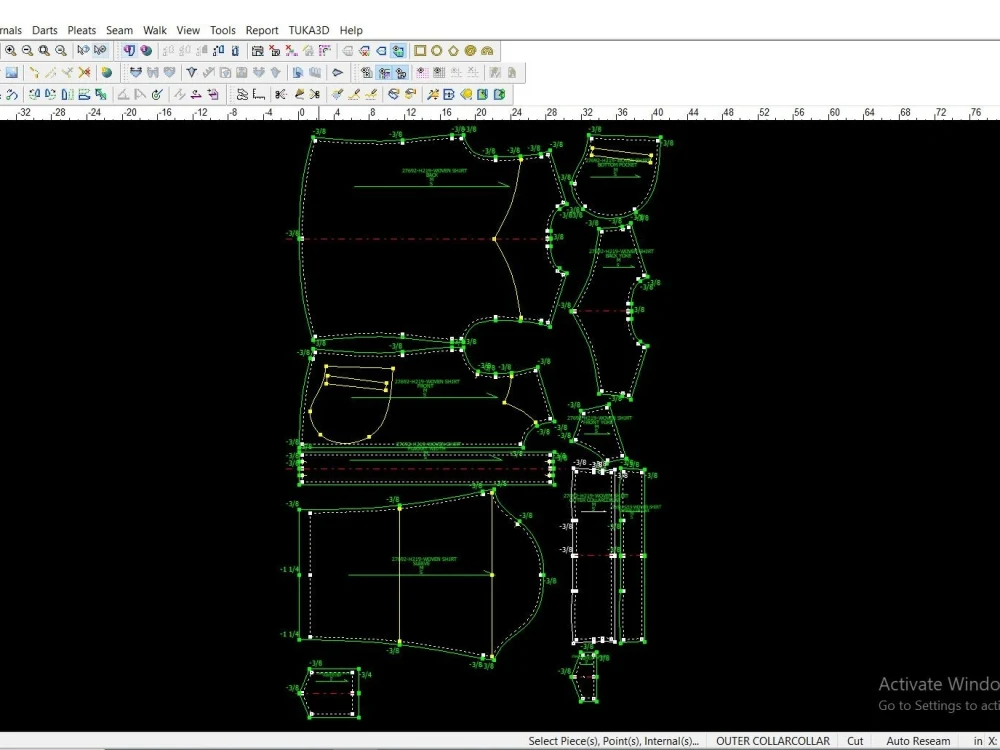Click the blue diamond piece icon
Screen dimensions: 1000x750
click(x=337, y=72)
